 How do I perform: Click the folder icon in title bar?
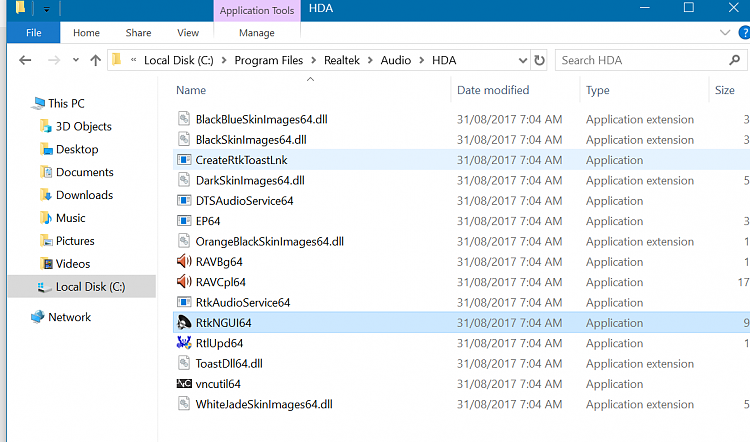pyautogui.click(x=20, y=8)
